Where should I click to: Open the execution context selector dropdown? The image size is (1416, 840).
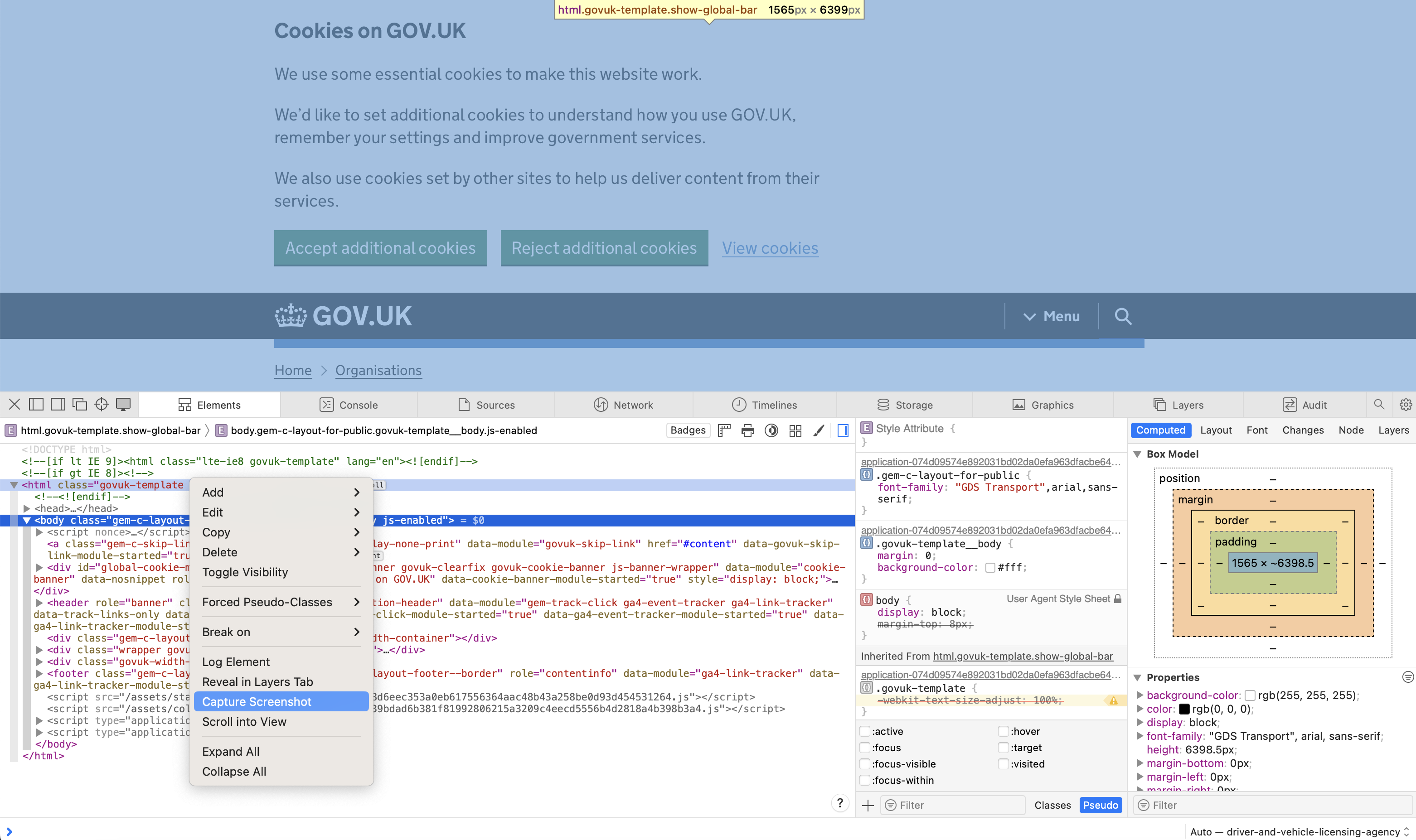[x=1300, y=831]
